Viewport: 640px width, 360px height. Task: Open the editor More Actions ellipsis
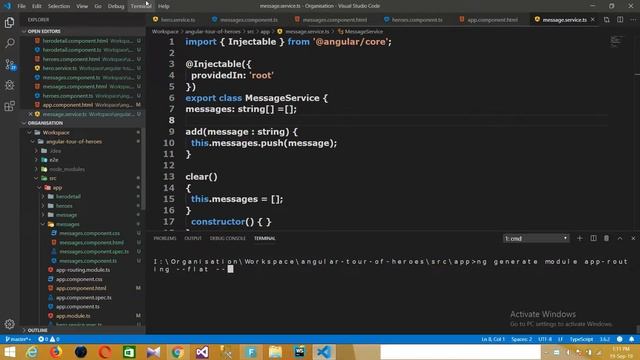pyautogui.click(x=633, y=20)
